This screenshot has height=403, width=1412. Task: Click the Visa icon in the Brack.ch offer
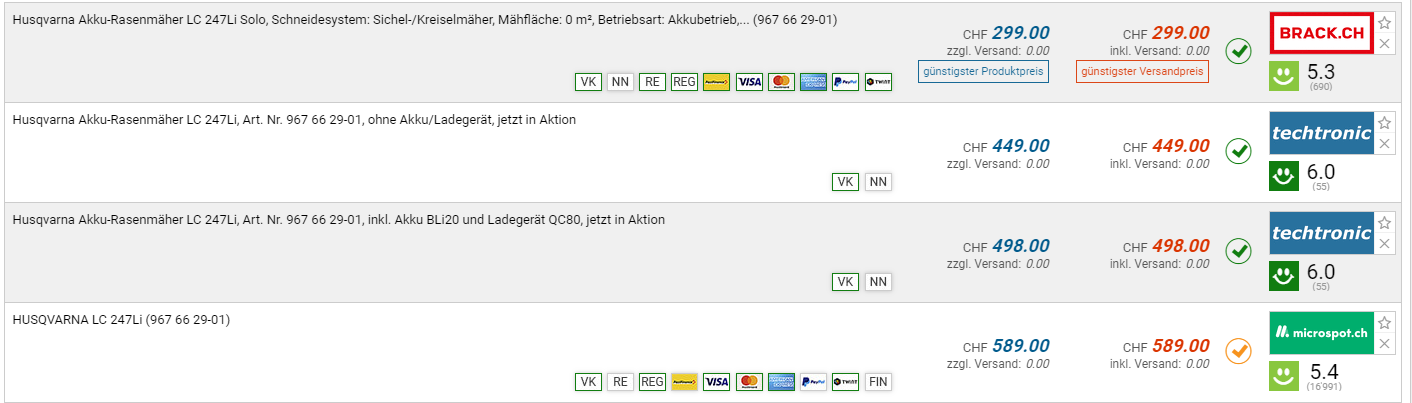pyautogui.click(x=749, y=82)
